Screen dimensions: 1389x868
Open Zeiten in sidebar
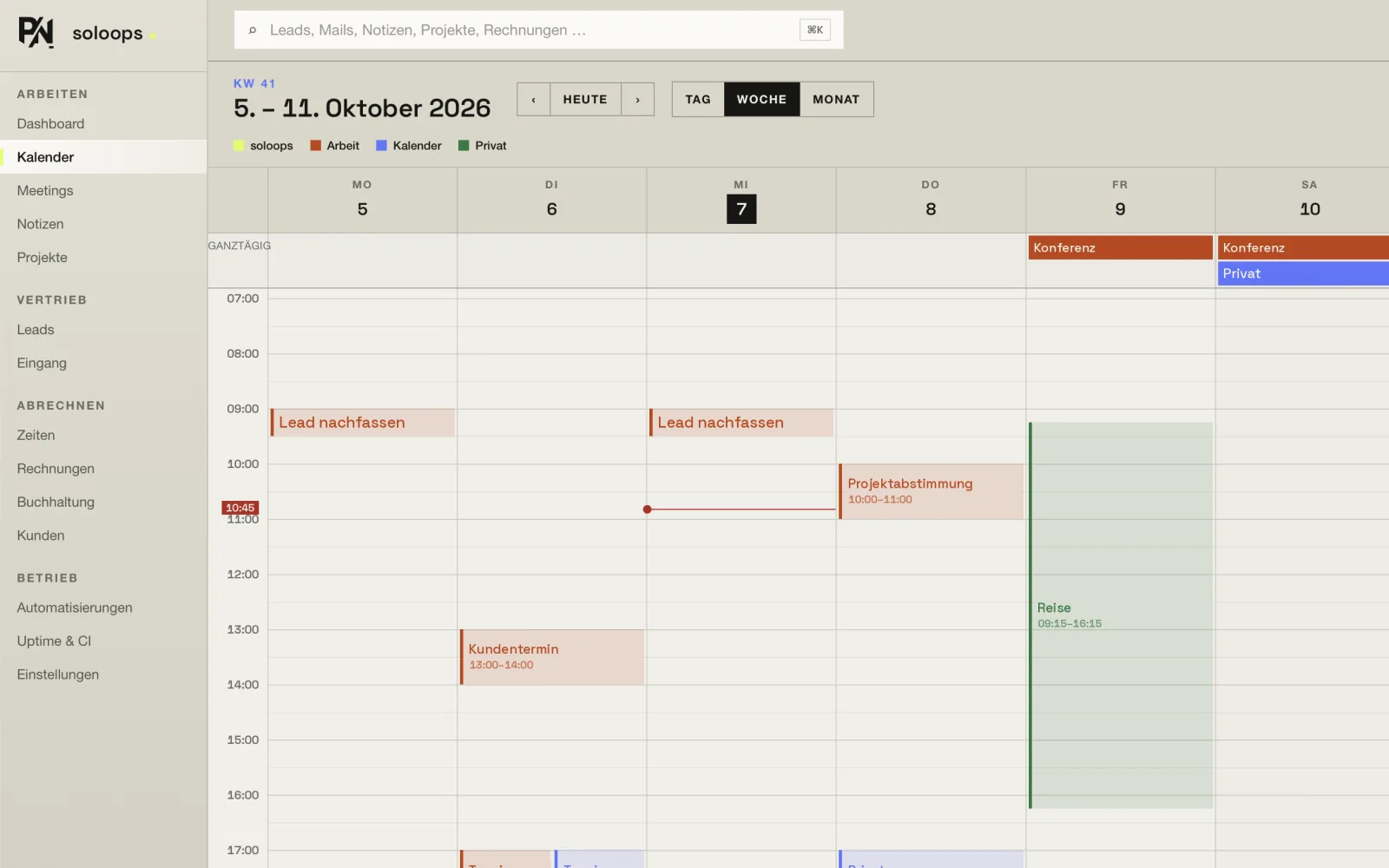(x=103, y=435)
